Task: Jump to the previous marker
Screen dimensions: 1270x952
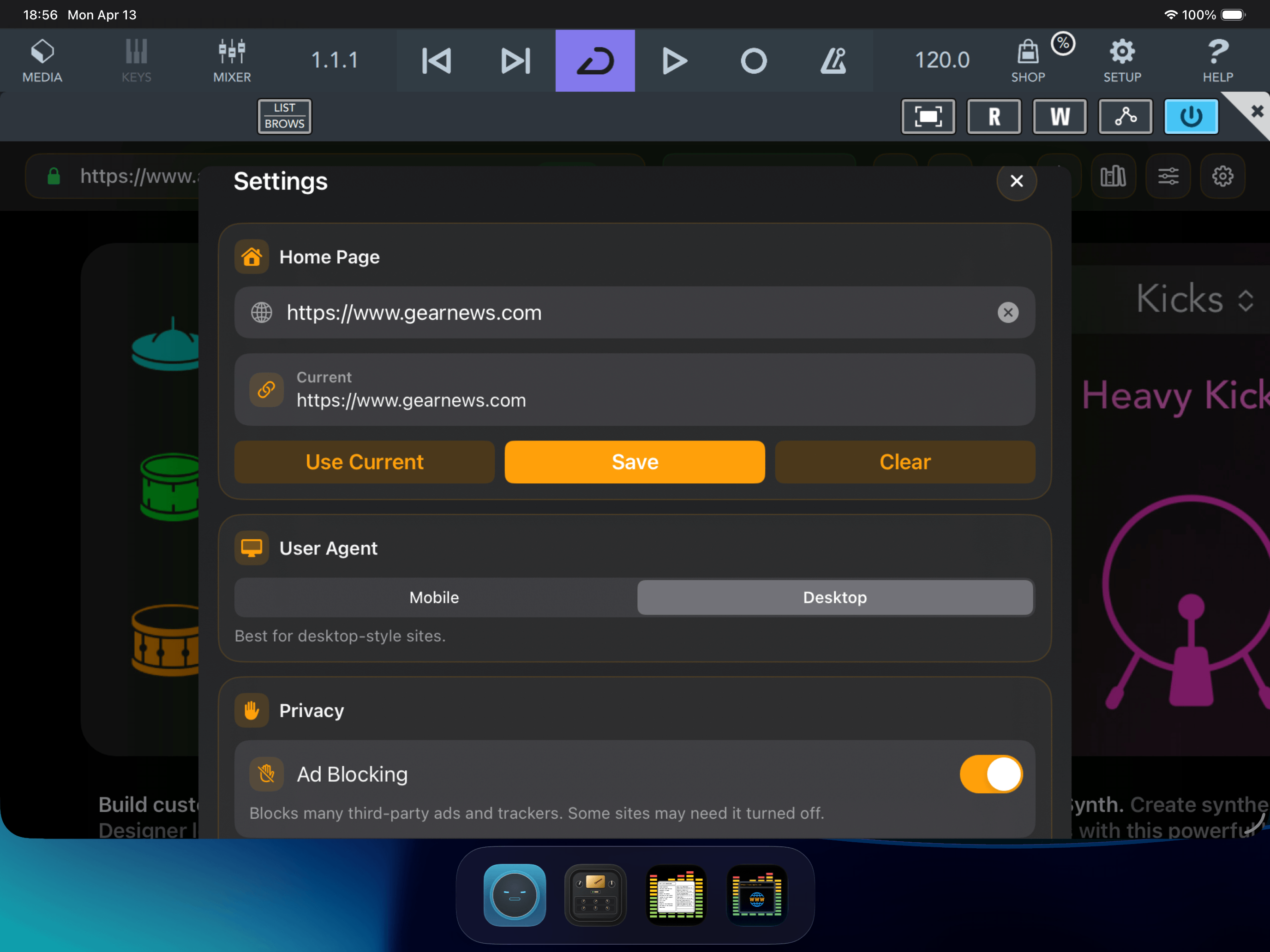Action: tap(437, 60)
